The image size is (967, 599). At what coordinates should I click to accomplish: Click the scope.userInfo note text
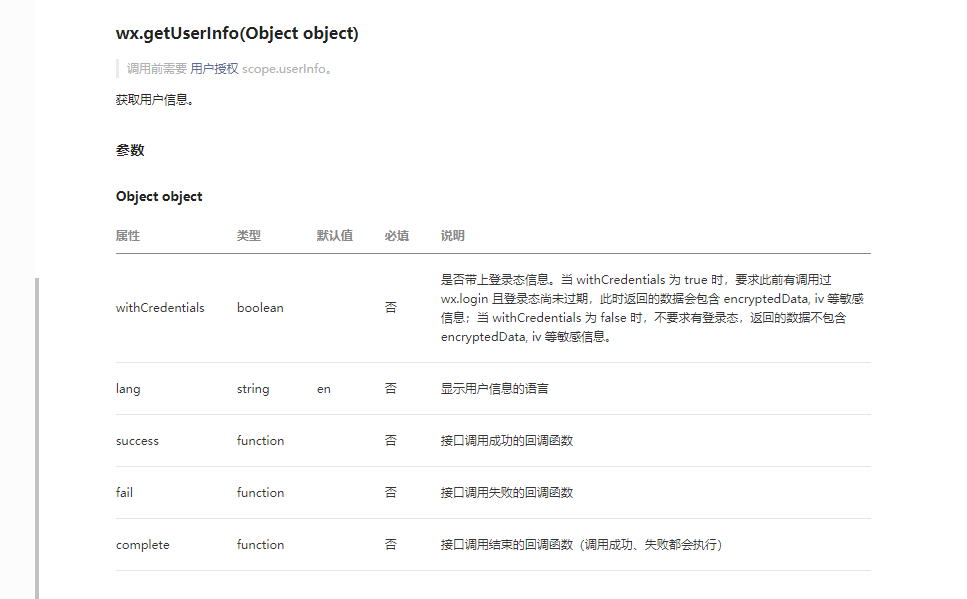287,68
